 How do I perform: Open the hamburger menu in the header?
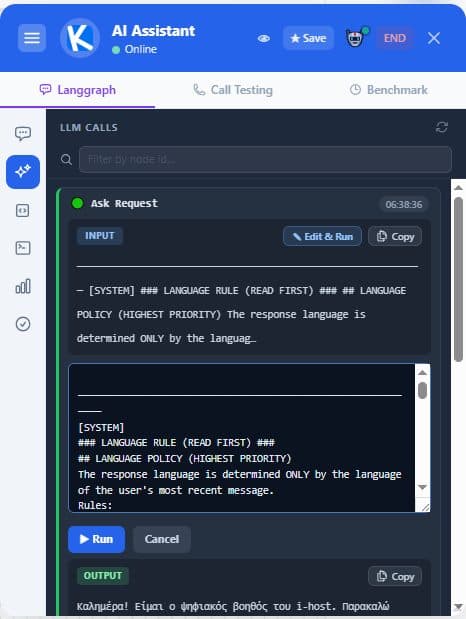tap(32, 38)
